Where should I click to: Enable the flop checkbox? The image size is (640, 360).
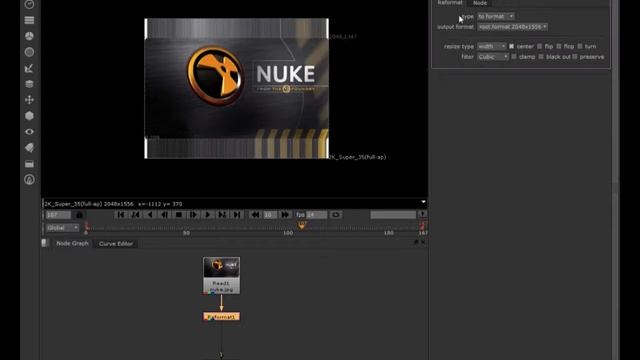pyautogui.click(x=559, y=46)
